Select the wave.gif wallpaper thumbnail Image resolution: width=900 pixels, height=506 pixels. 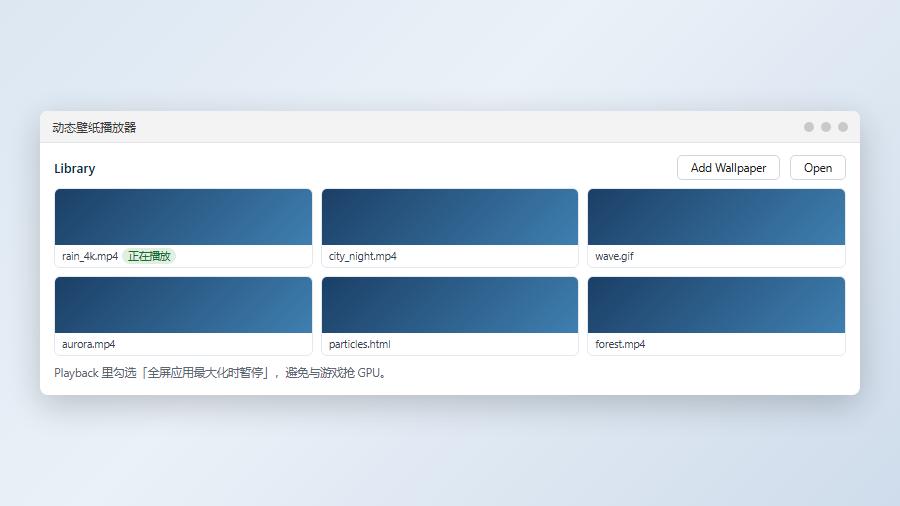click(716, 217)
